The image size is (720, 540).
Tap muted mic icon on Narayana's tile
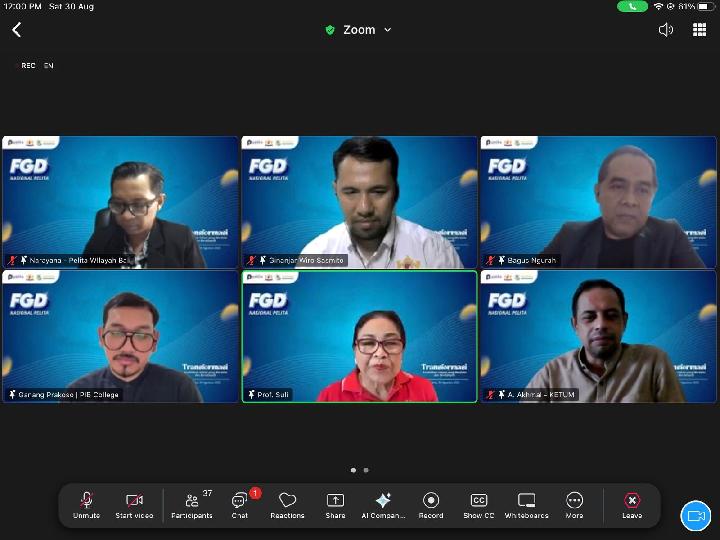point(12,260)
